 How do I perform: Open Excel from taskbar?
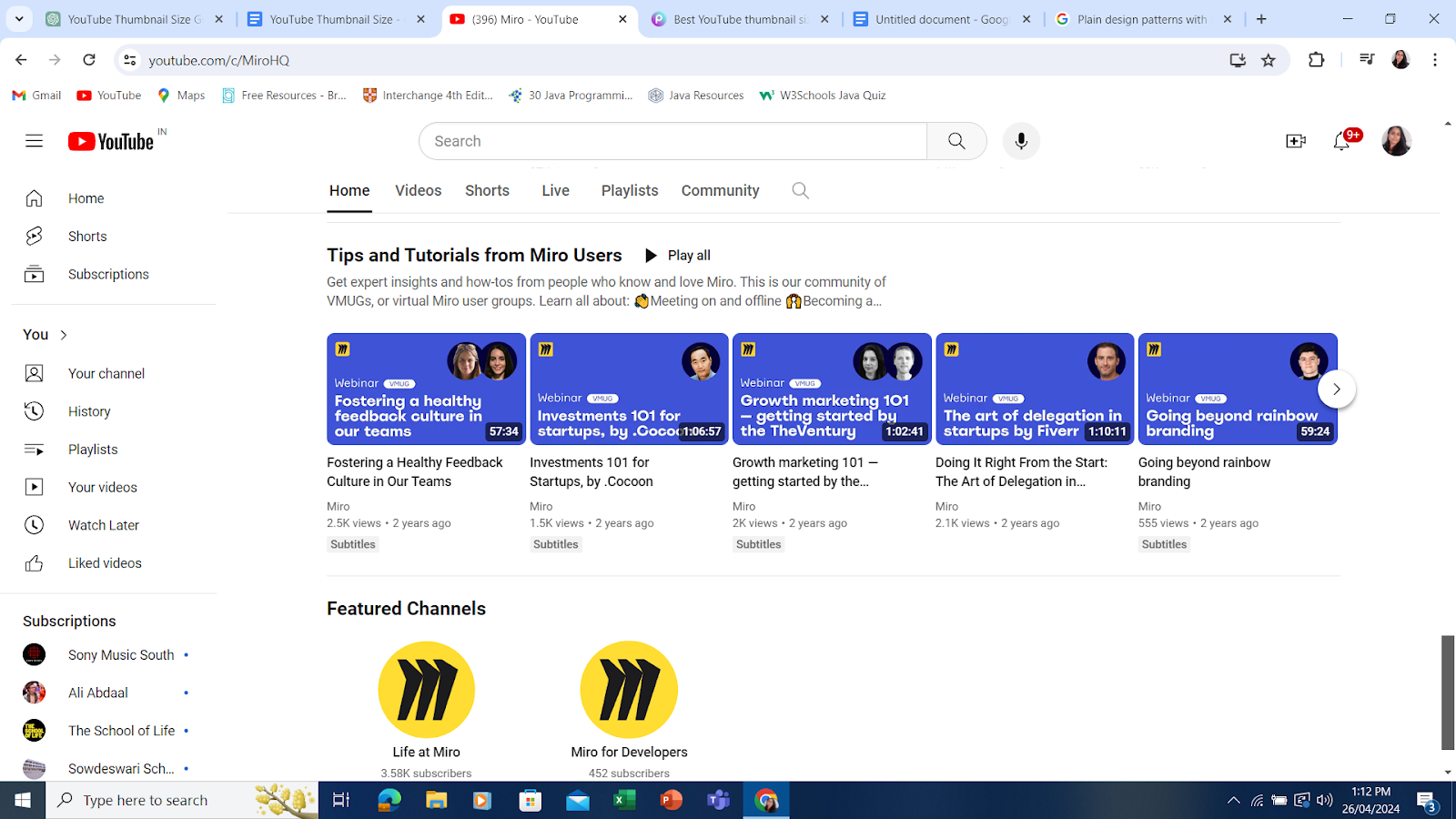point(624,801)
